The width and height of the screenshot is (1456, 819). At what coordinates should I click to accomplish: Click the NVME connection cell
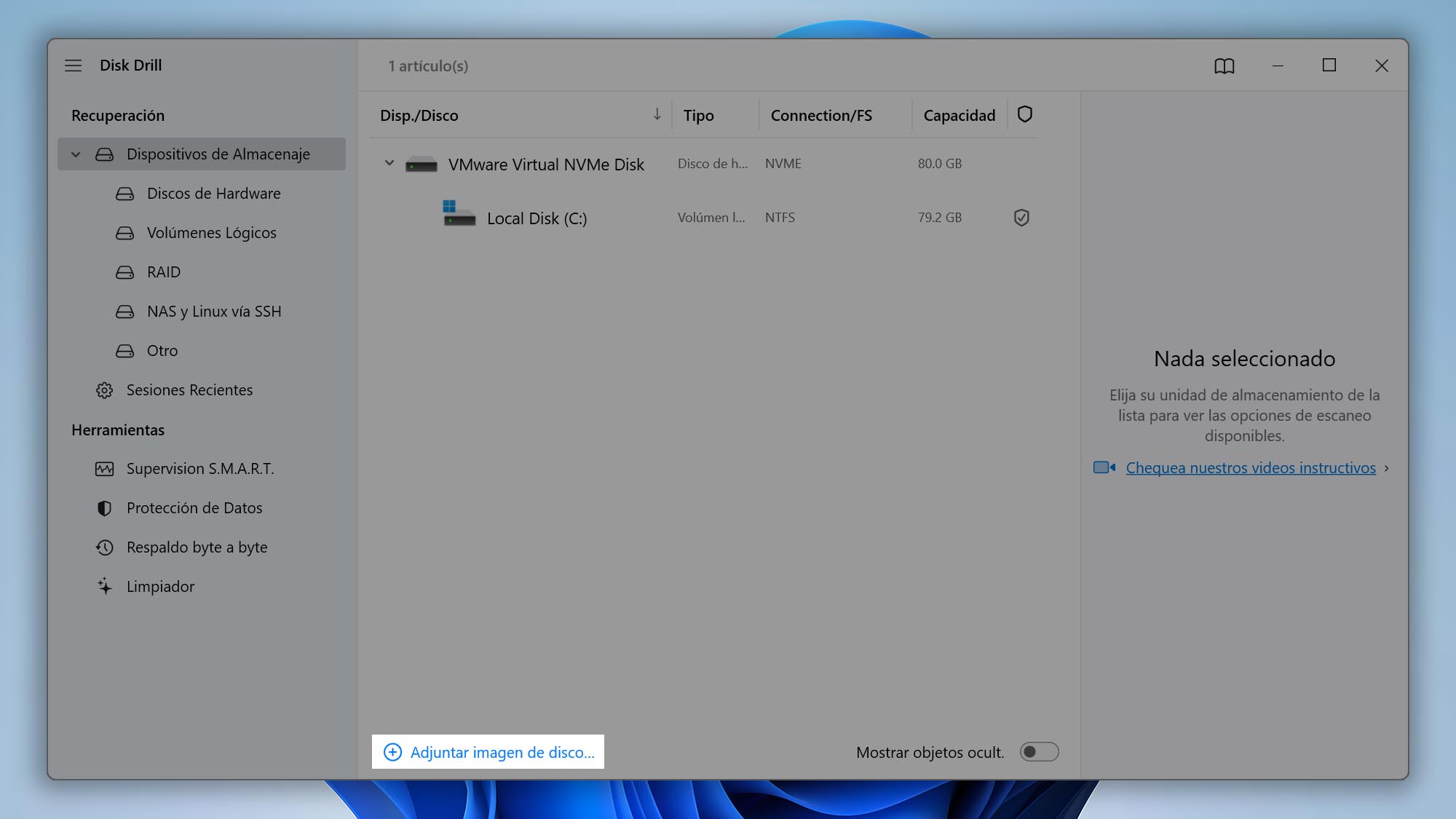(x=783, y=164)
